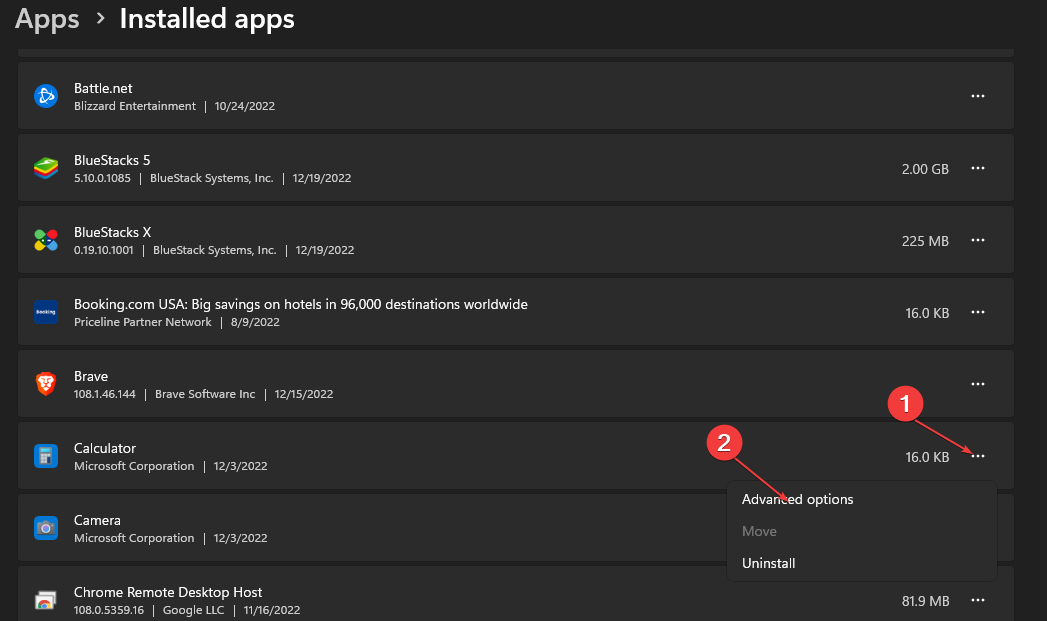The width and height of the screenshot is (1047, 621).
Task: Click the Google LLC publisher text
Action: click(x=193, y=610)
